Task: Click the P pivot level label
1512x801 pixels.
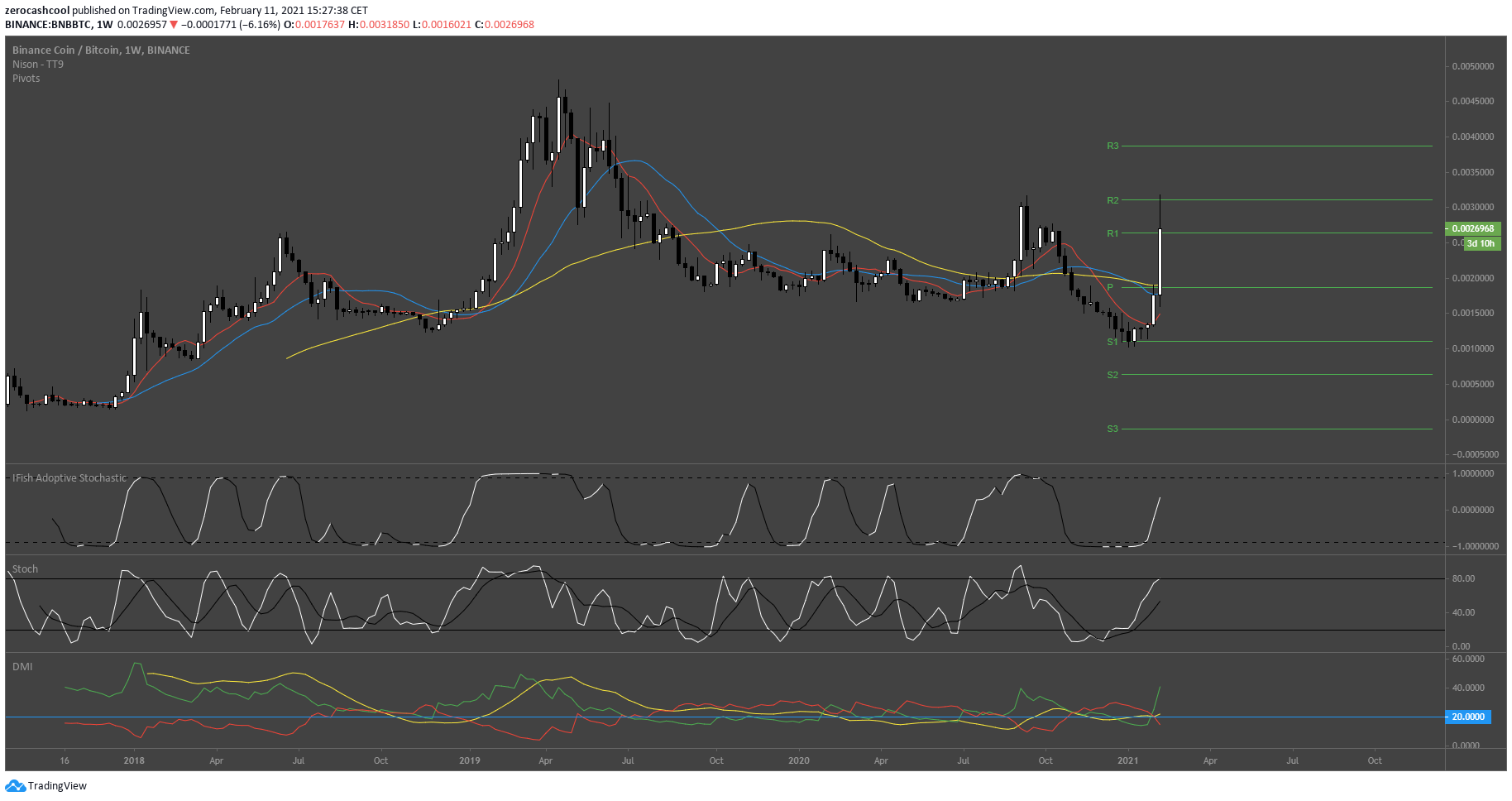Action: (x=1110, y=287)
